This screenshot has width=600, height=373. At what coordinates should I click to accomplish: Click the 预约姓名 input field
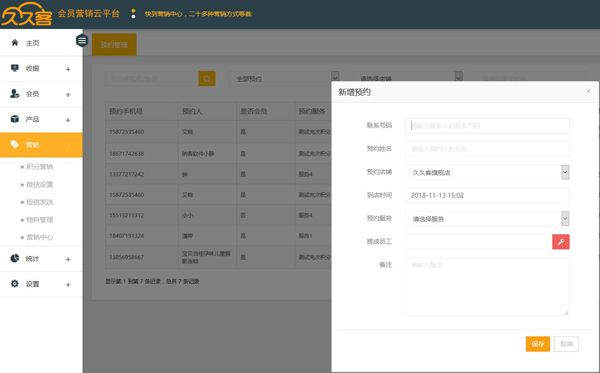(x=487, y=149)
